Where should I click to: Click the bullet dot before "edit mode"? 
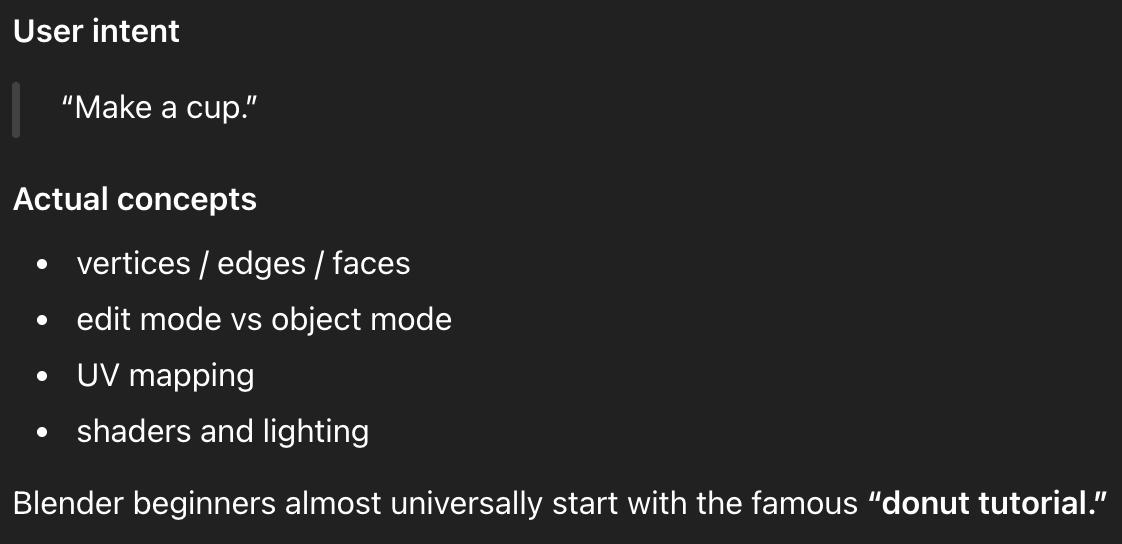pyautogui.click(x=42, y=321)
